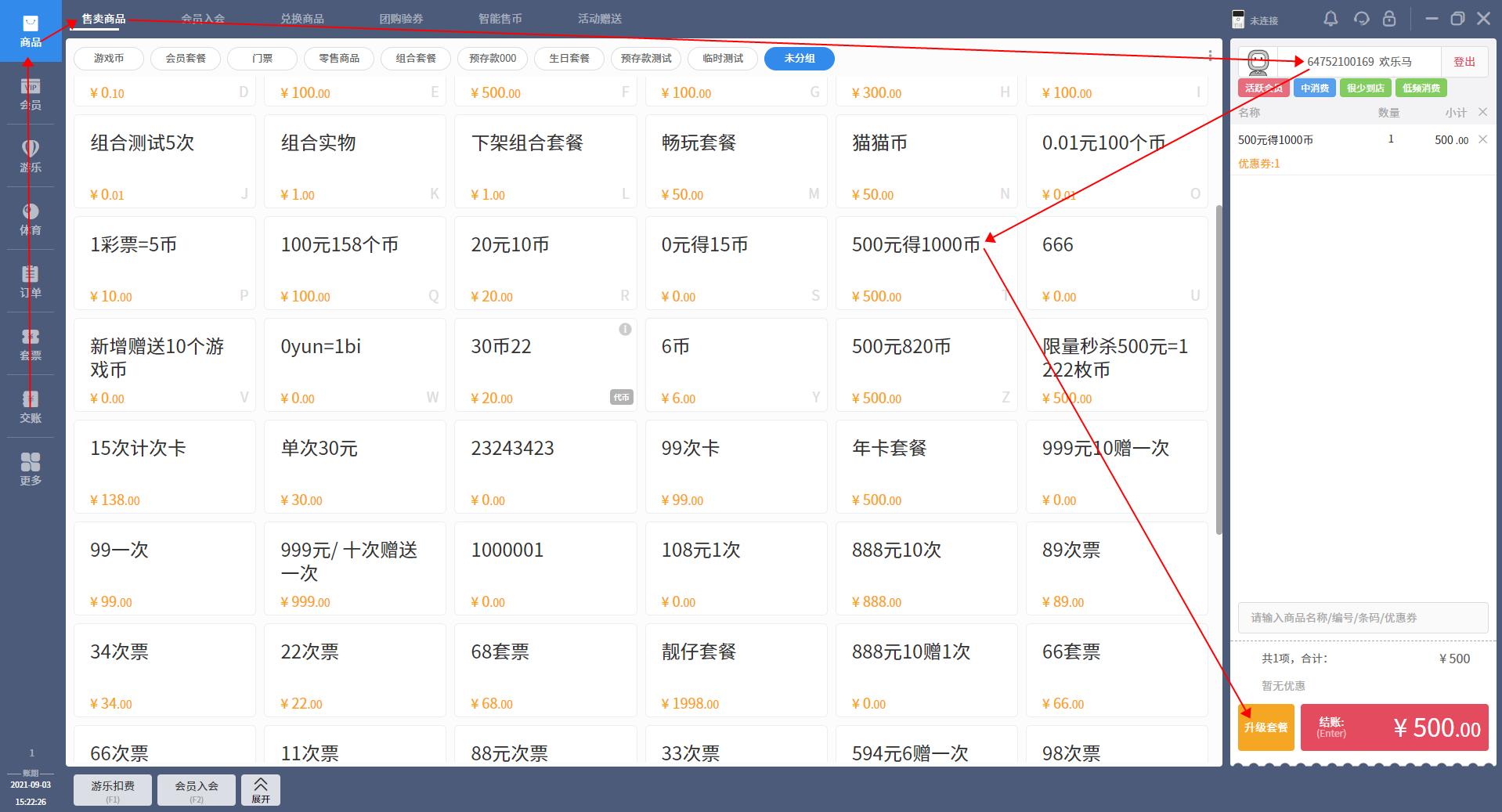Select the 100元158个币 product card
The width and height of the screenshot is (1502, 812).
pyautogui.click(x=355, y=263)
